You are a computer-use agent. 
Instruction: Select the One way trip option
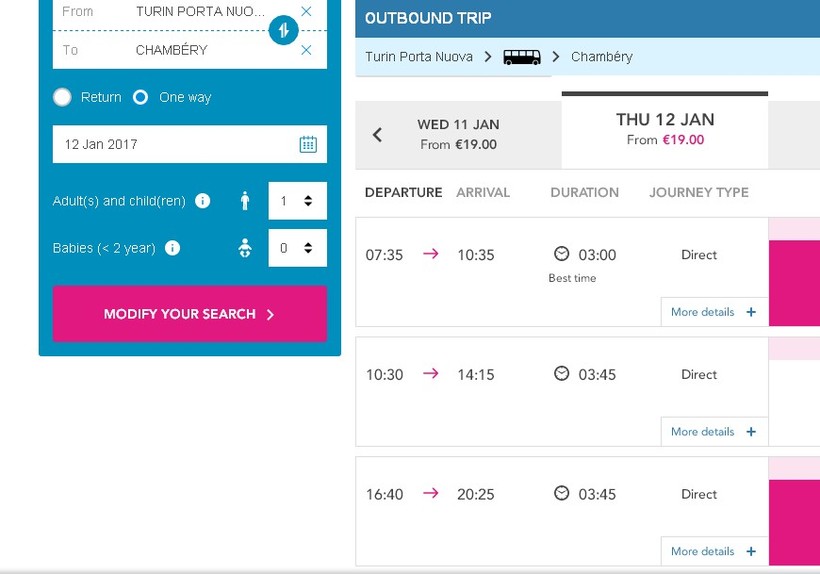pyautogui.click(x=141, y=97)
